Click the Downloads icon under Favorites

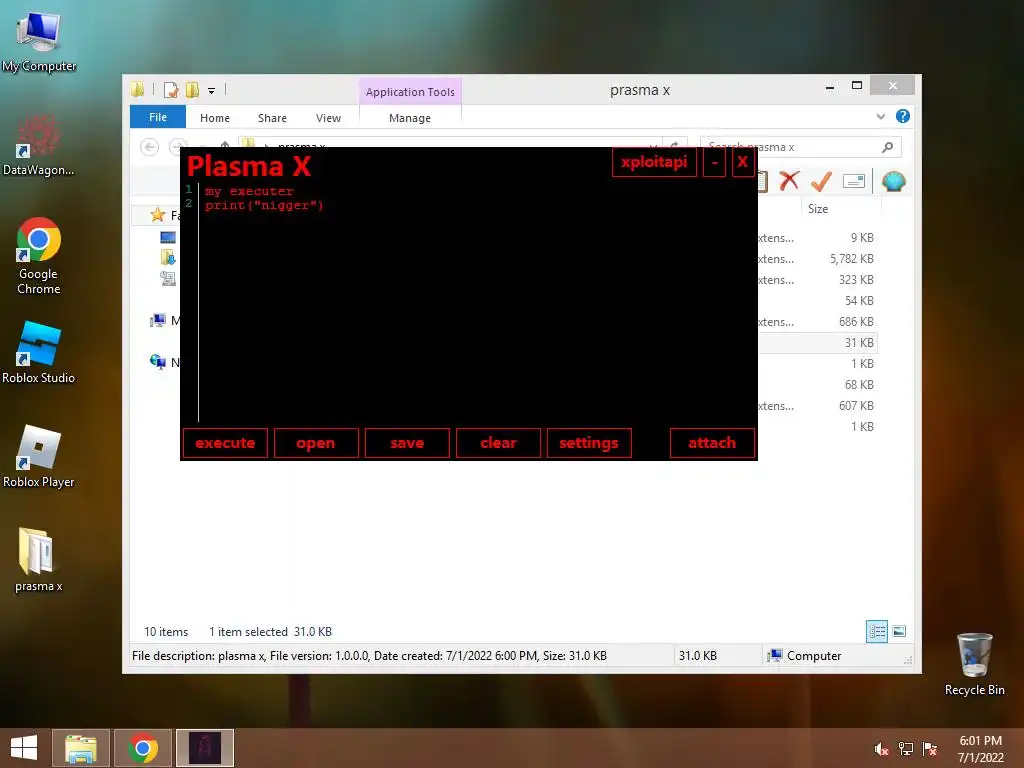[x=168, y=257]
